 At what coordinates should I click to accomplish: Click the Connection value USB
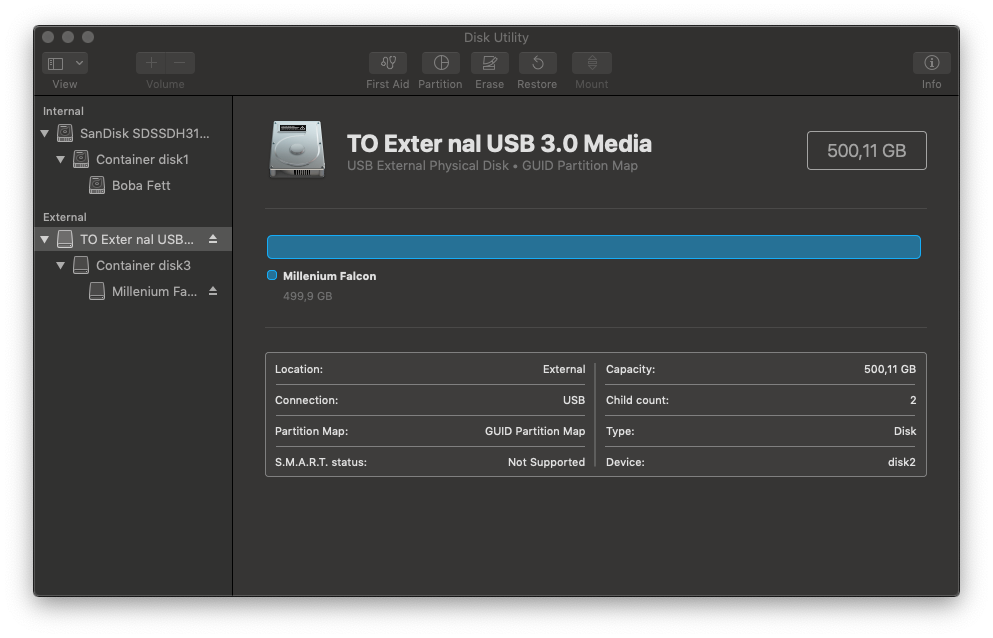click(x=574, y=400)
